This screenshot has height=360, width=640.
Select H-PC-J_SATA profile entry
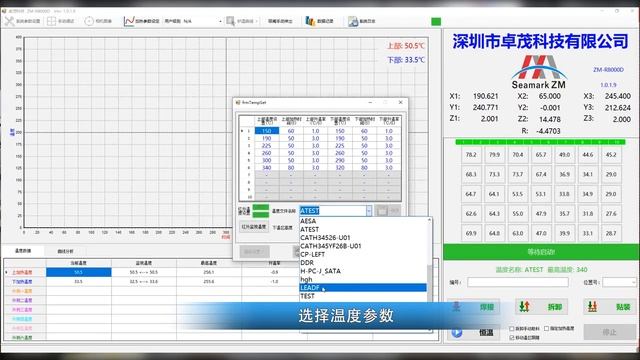coord(363,271)
